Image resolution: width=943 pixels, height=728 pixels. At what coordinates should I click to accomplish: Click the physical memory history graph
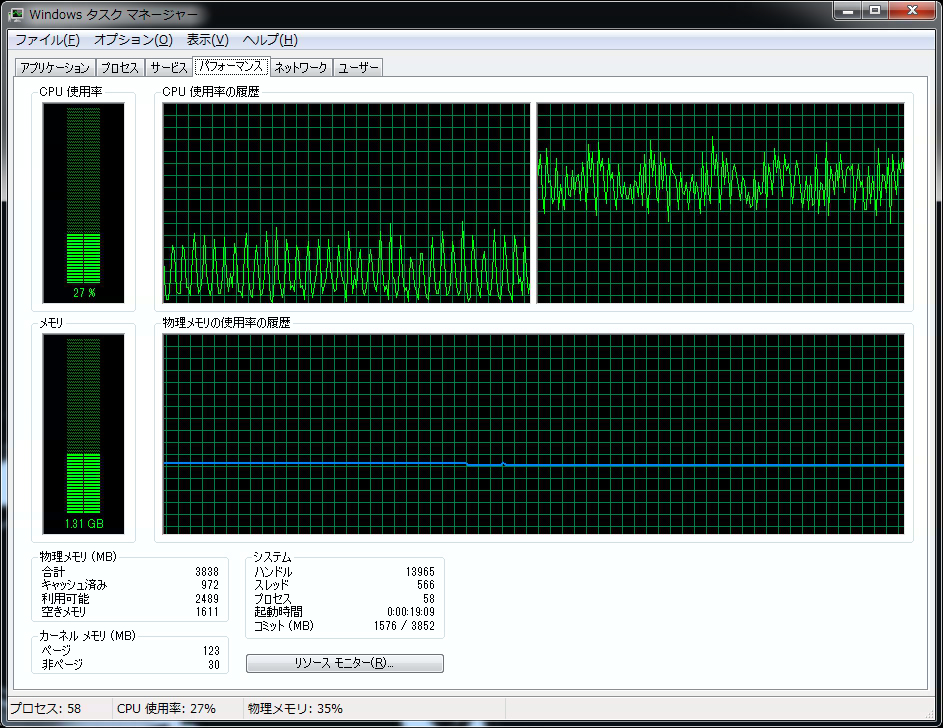pyautogui.click(x=533, y=434)
